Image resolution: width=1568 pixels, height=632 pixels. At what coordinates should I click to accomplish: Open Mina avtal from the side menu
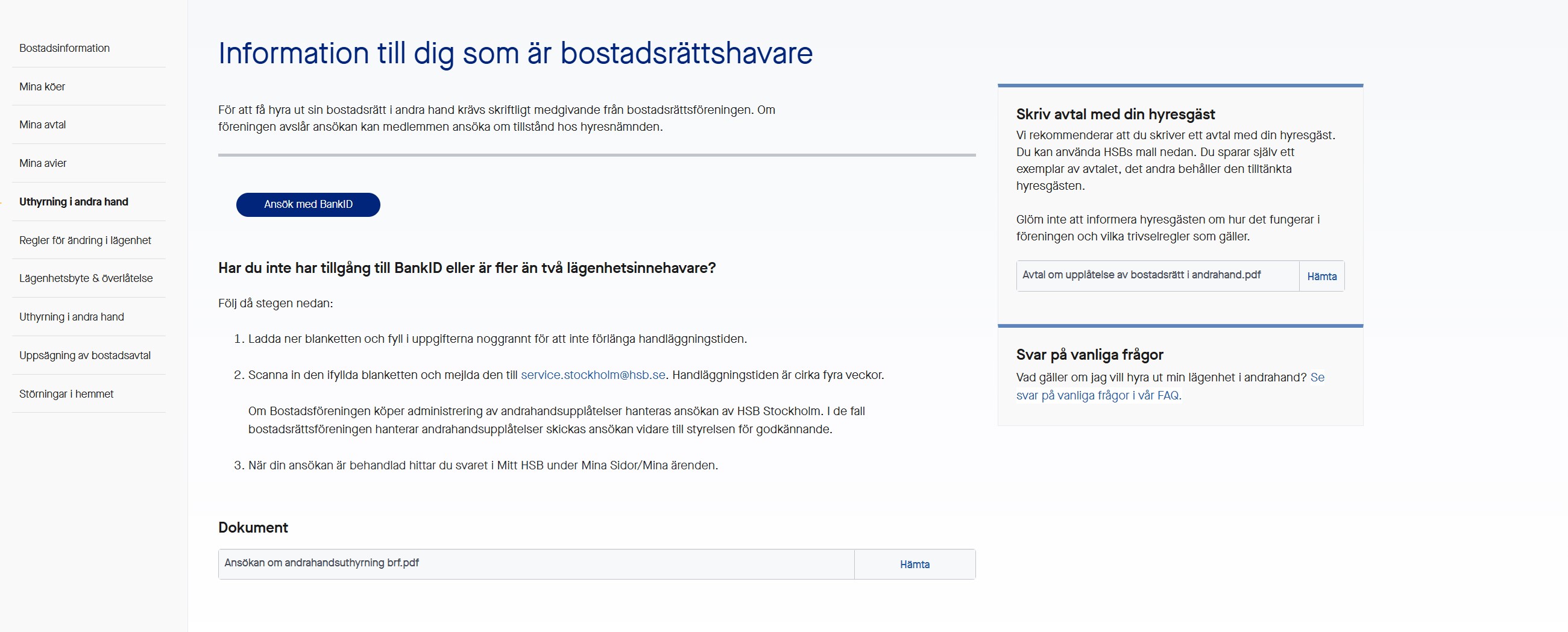43,125
